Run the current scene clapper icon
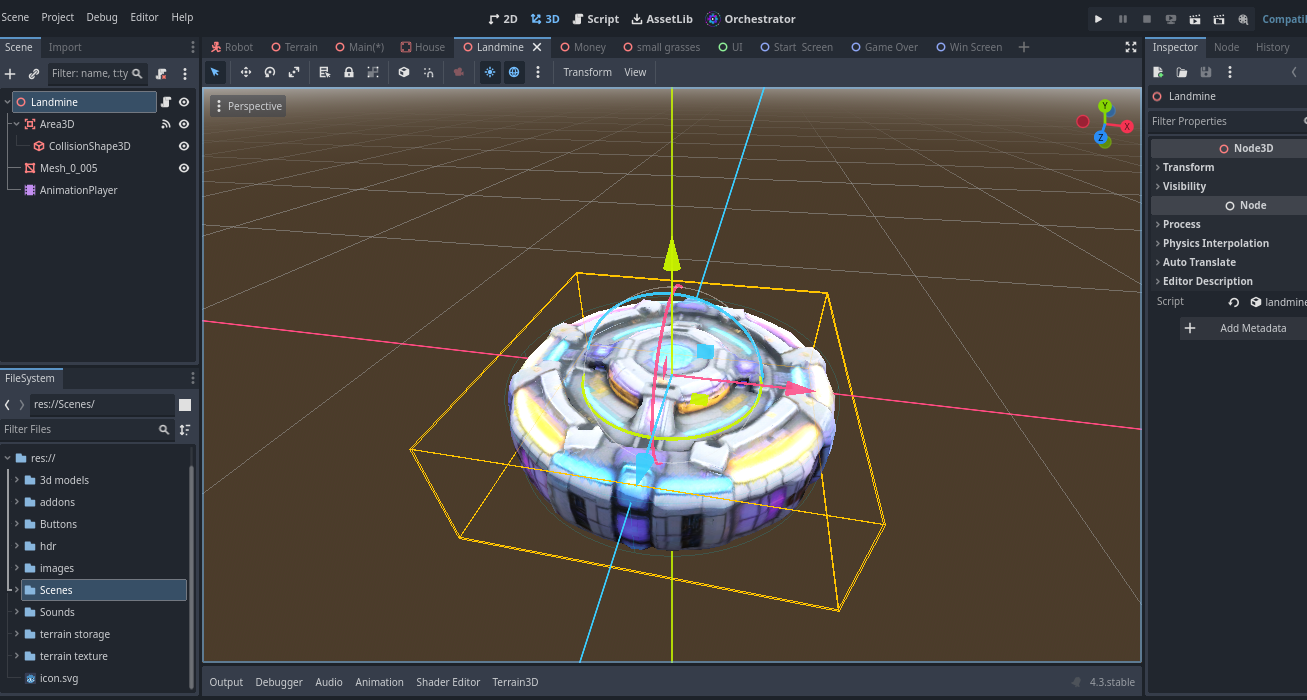This screenshot has height=700, width=1307. 1195,19
